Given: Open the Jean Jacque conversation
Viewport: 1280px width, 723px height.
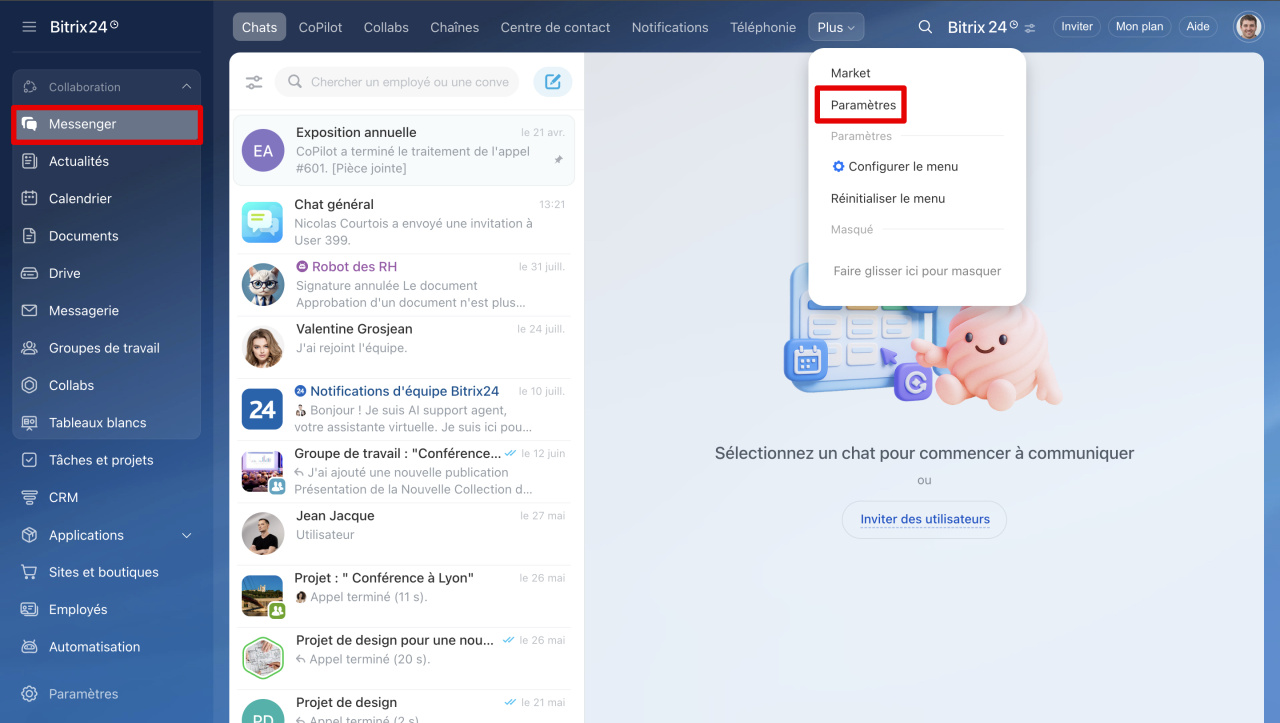Looking at the screenshot, I should (x=404, y=533).
